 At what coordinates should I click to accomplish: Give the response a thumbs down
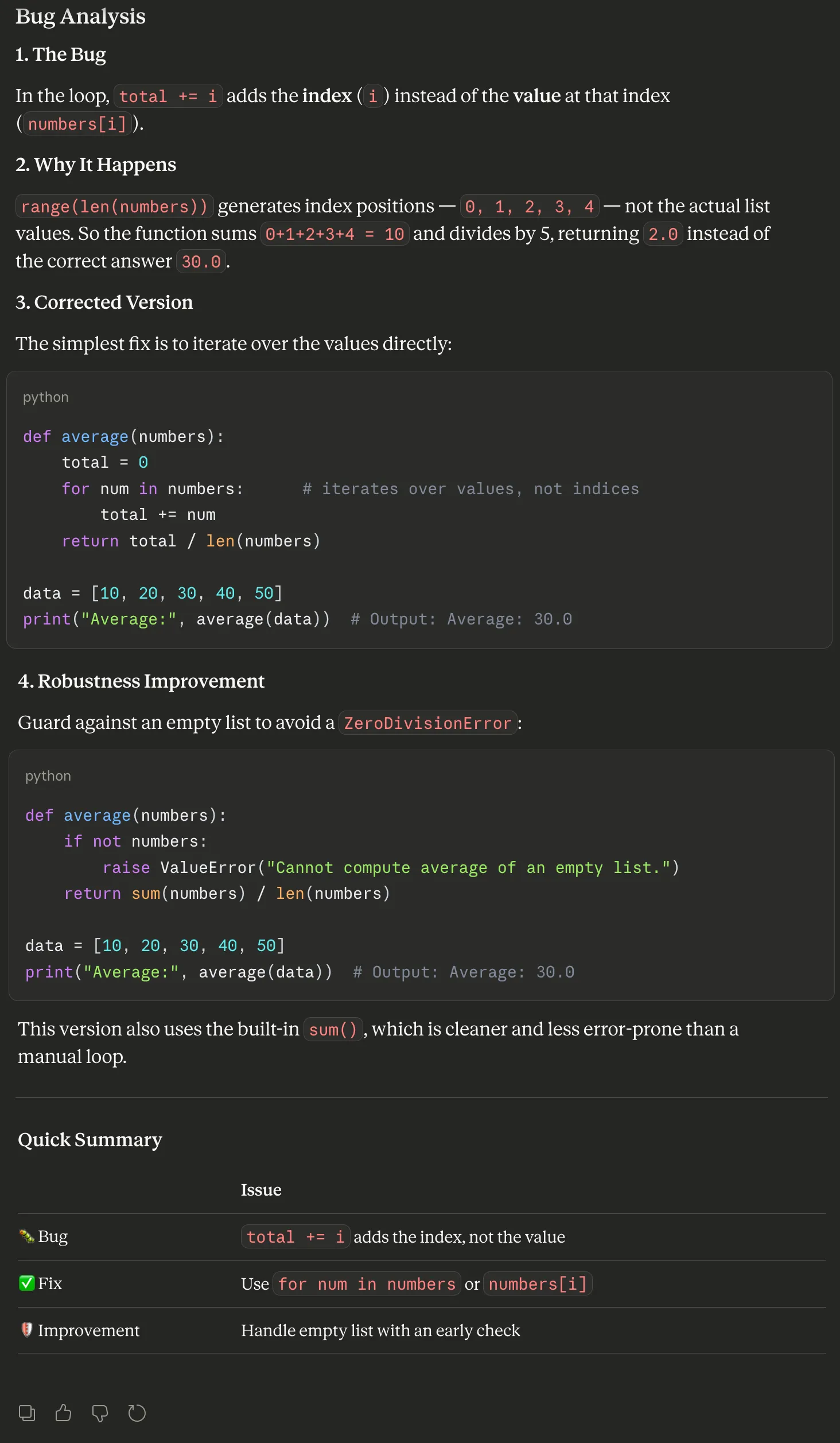tap(100, 1413)
